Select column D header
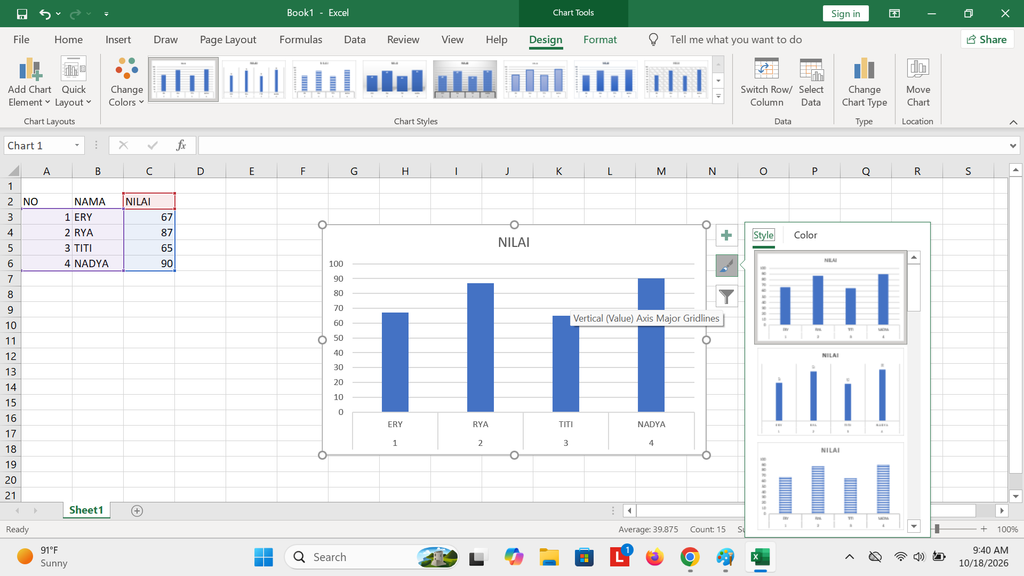 pyautogui.click(x=200, y=171)
